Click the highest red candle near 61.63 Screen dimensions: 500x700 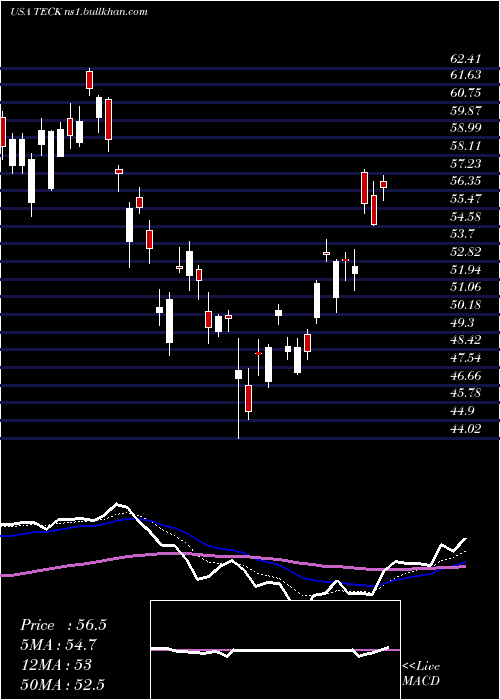(x=90, y=80)
